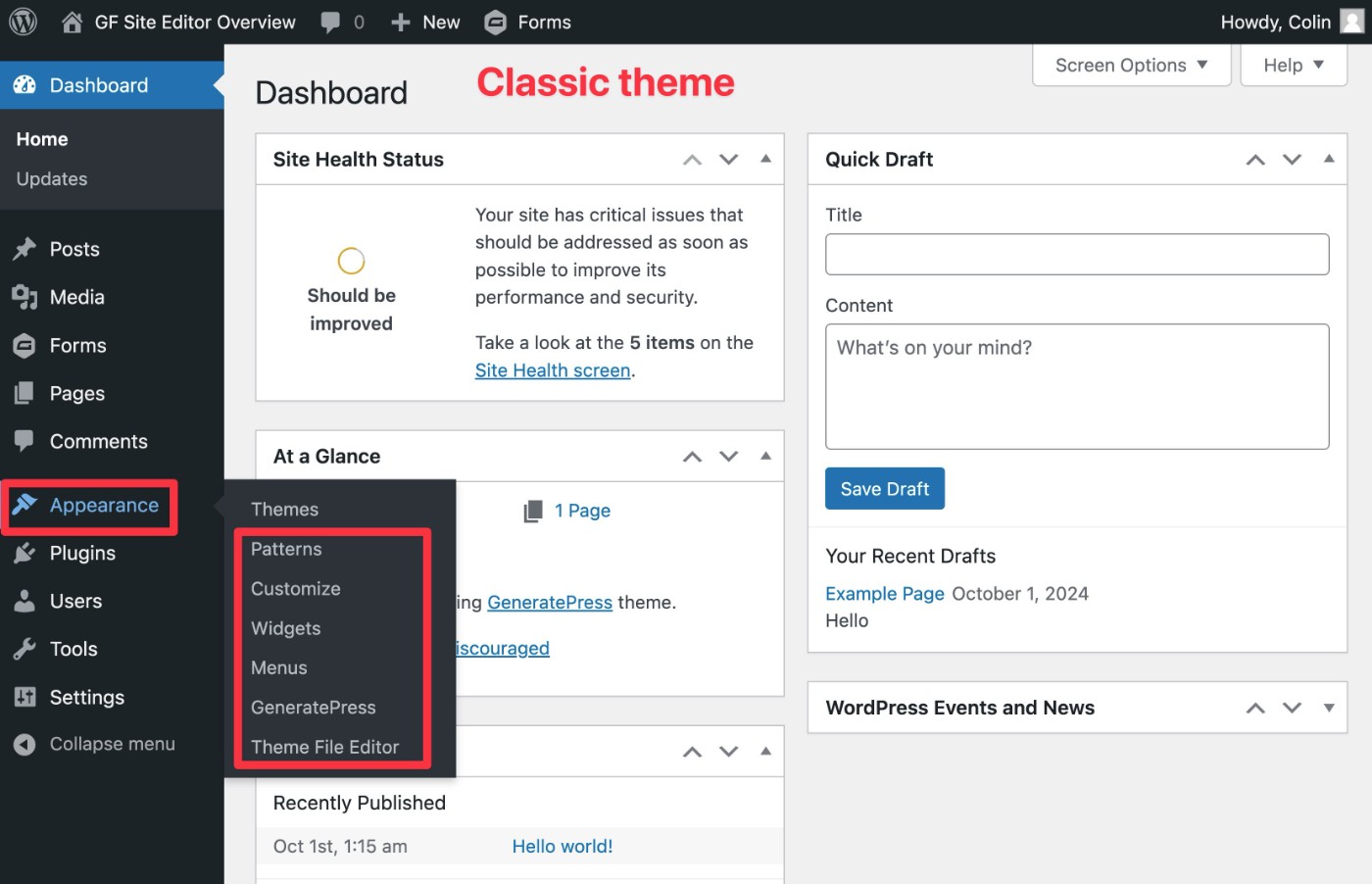Select Home under Dashboard
The image size is (1372, 884).
(x=42, y=139)
